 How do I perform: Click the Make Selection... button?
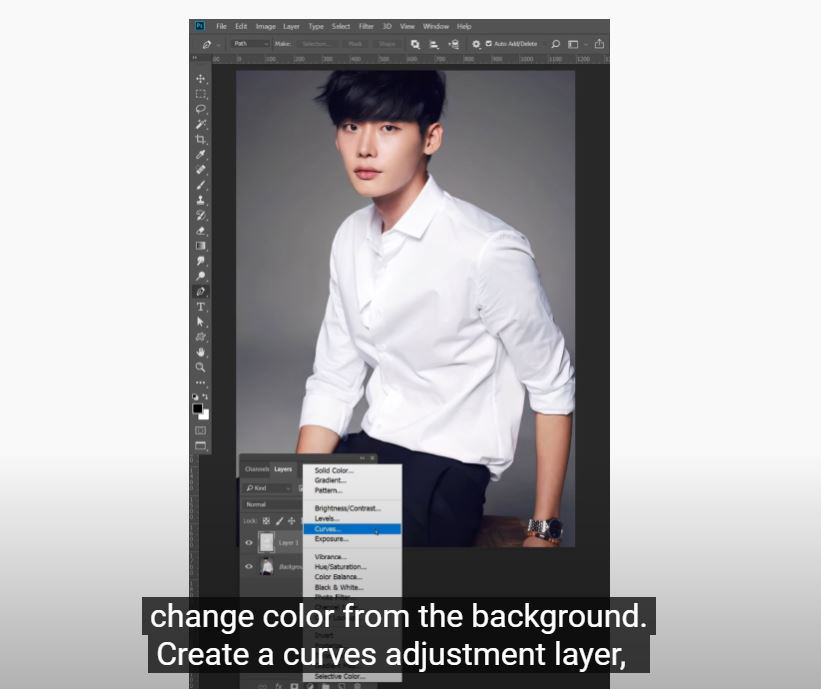click(x=316, y=44)
